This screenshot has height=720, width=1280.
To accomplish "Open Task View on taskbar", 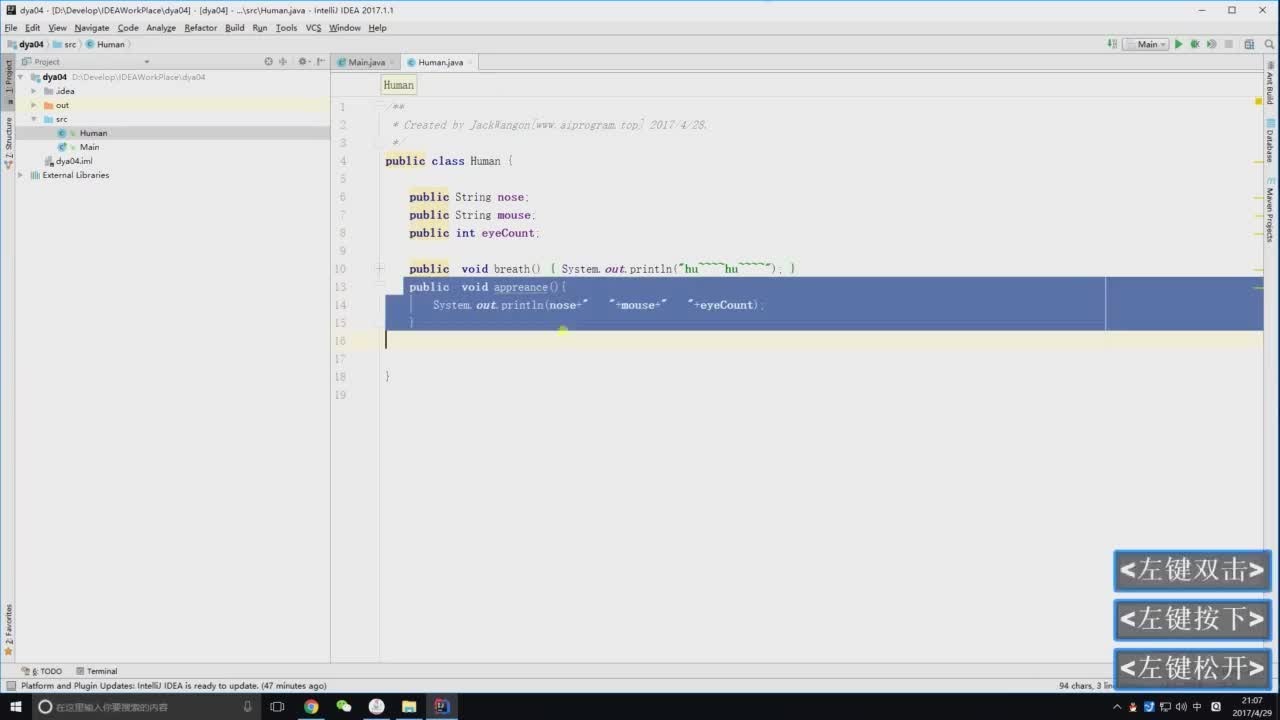I will (277, 707).
